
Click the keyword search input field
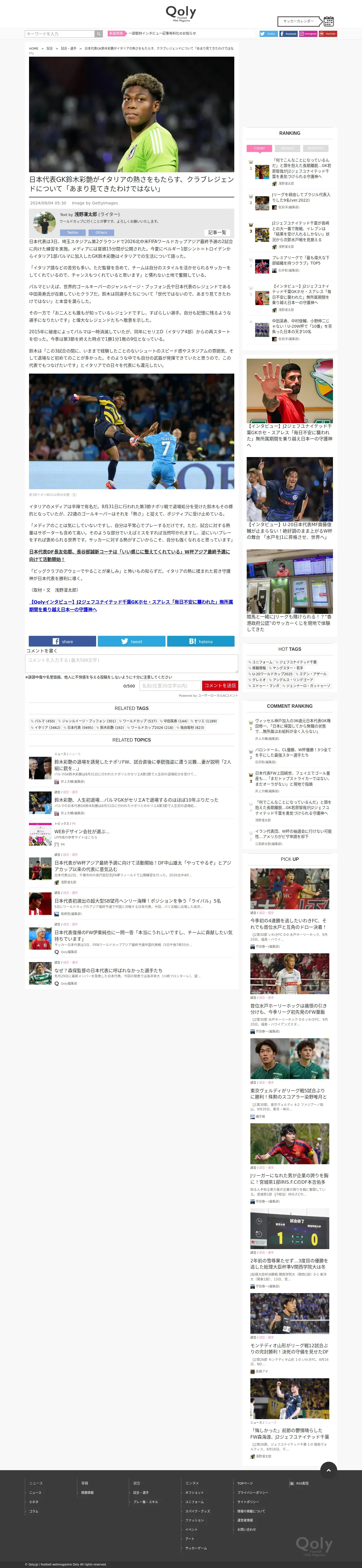tap(59, 34)
